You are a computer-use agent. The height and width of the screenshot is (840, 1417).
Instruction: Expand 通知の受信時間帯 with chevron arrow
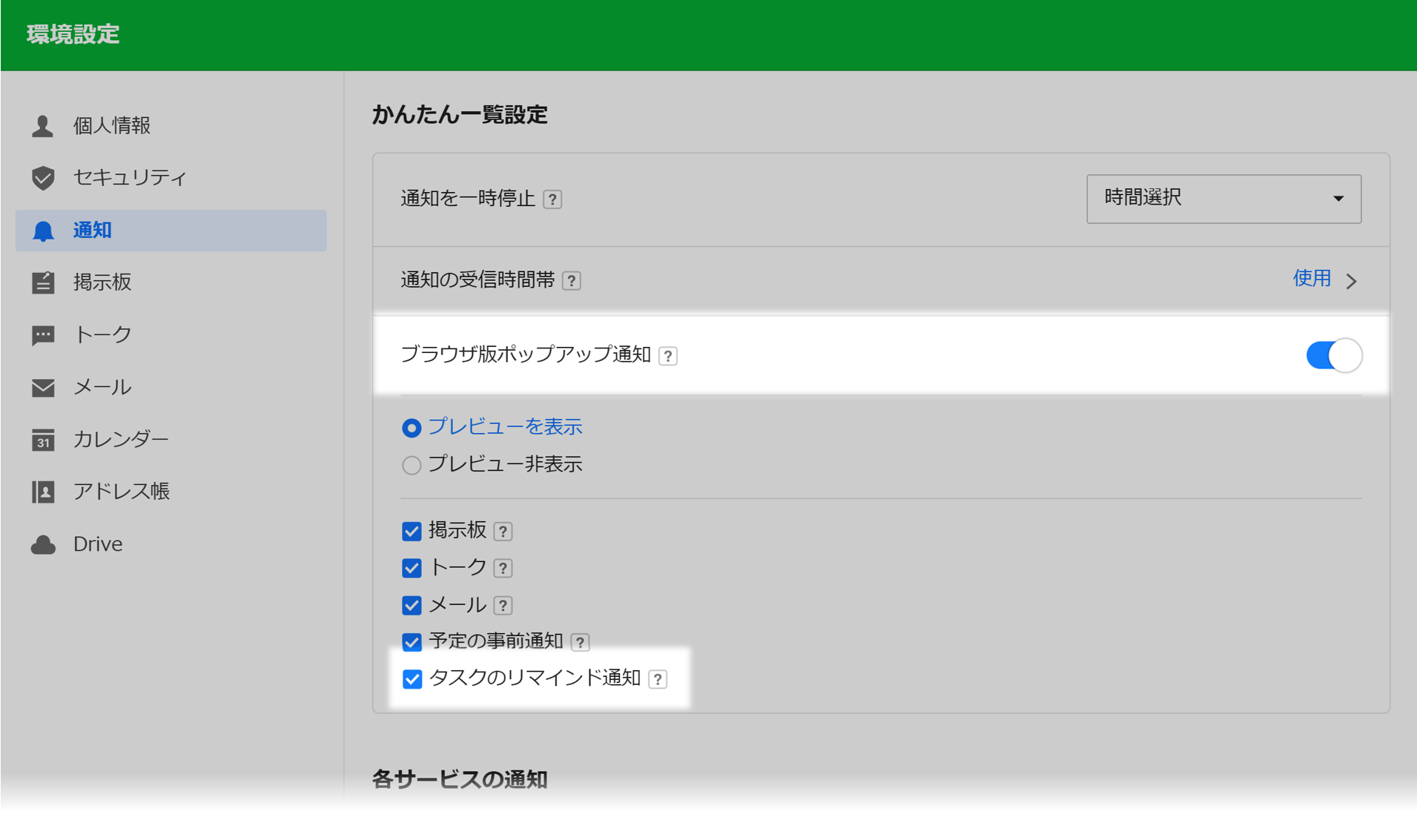1352,281
